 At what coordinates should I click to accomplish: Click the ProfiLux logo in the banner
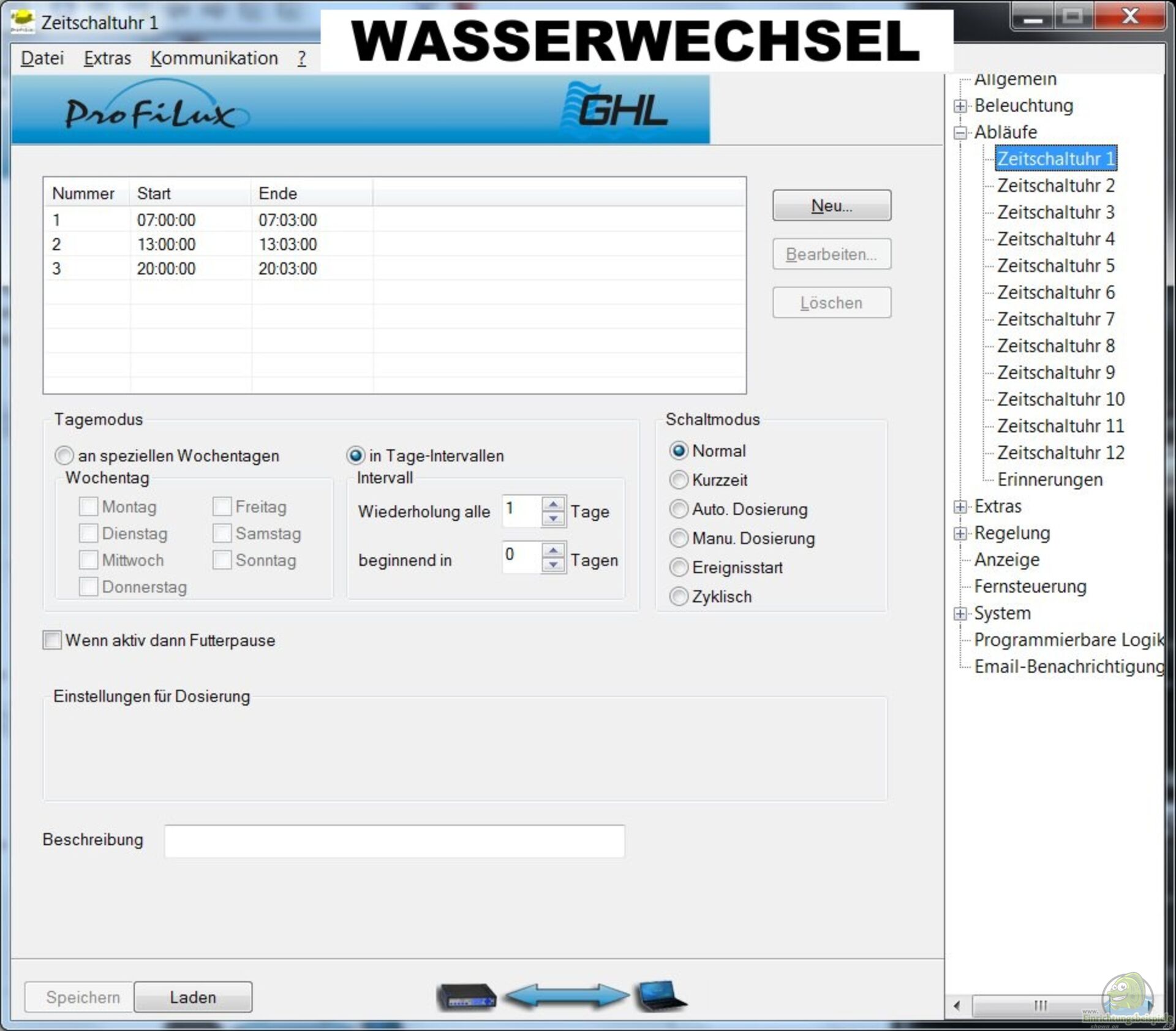pyautogui.click(x=153, y=110)
